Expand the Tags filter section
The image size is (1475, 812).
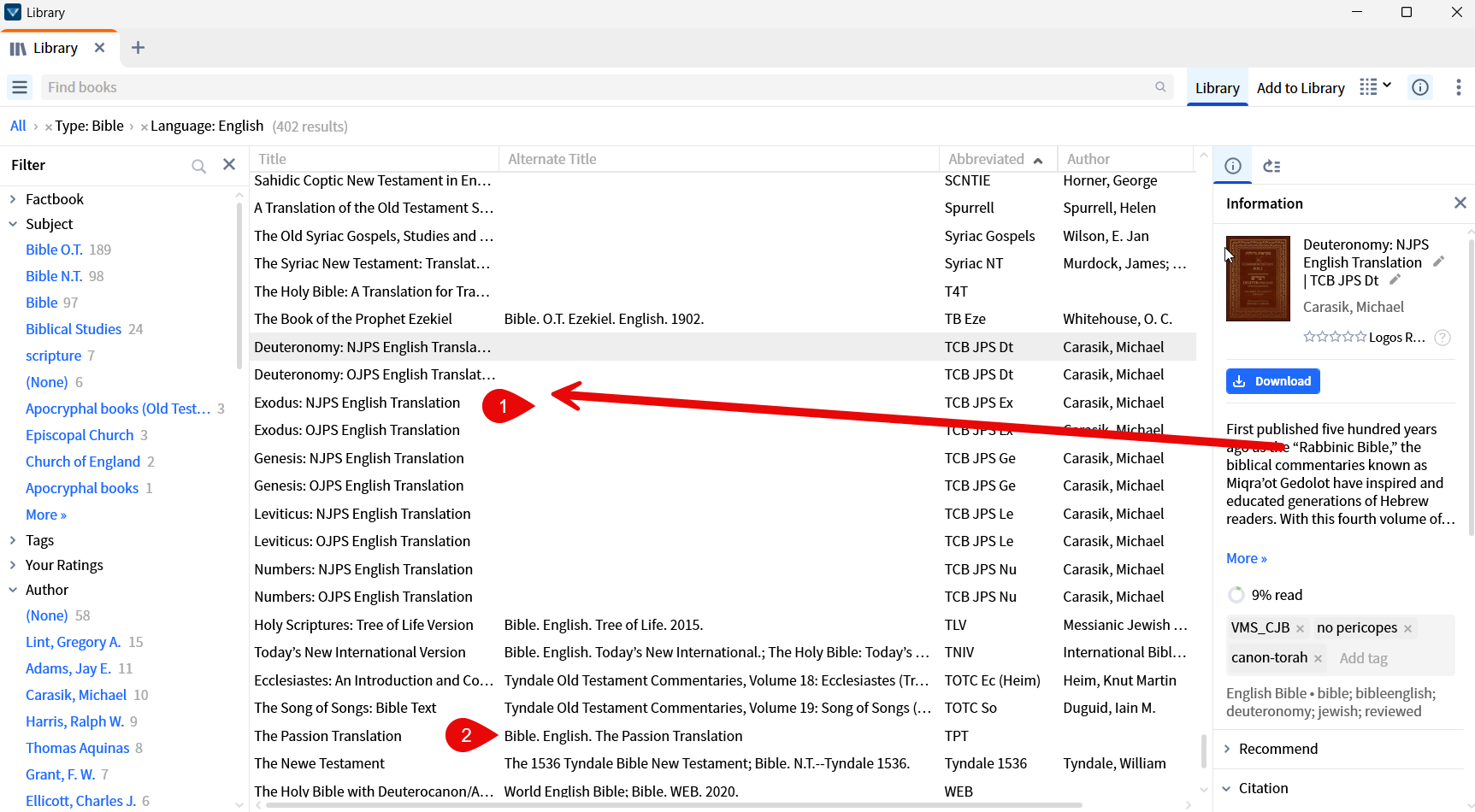click(13, 540)
